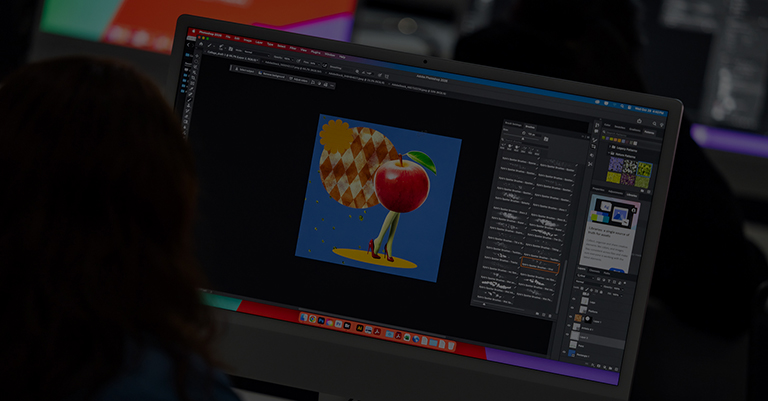Open the Filter menu

point(293,48)
